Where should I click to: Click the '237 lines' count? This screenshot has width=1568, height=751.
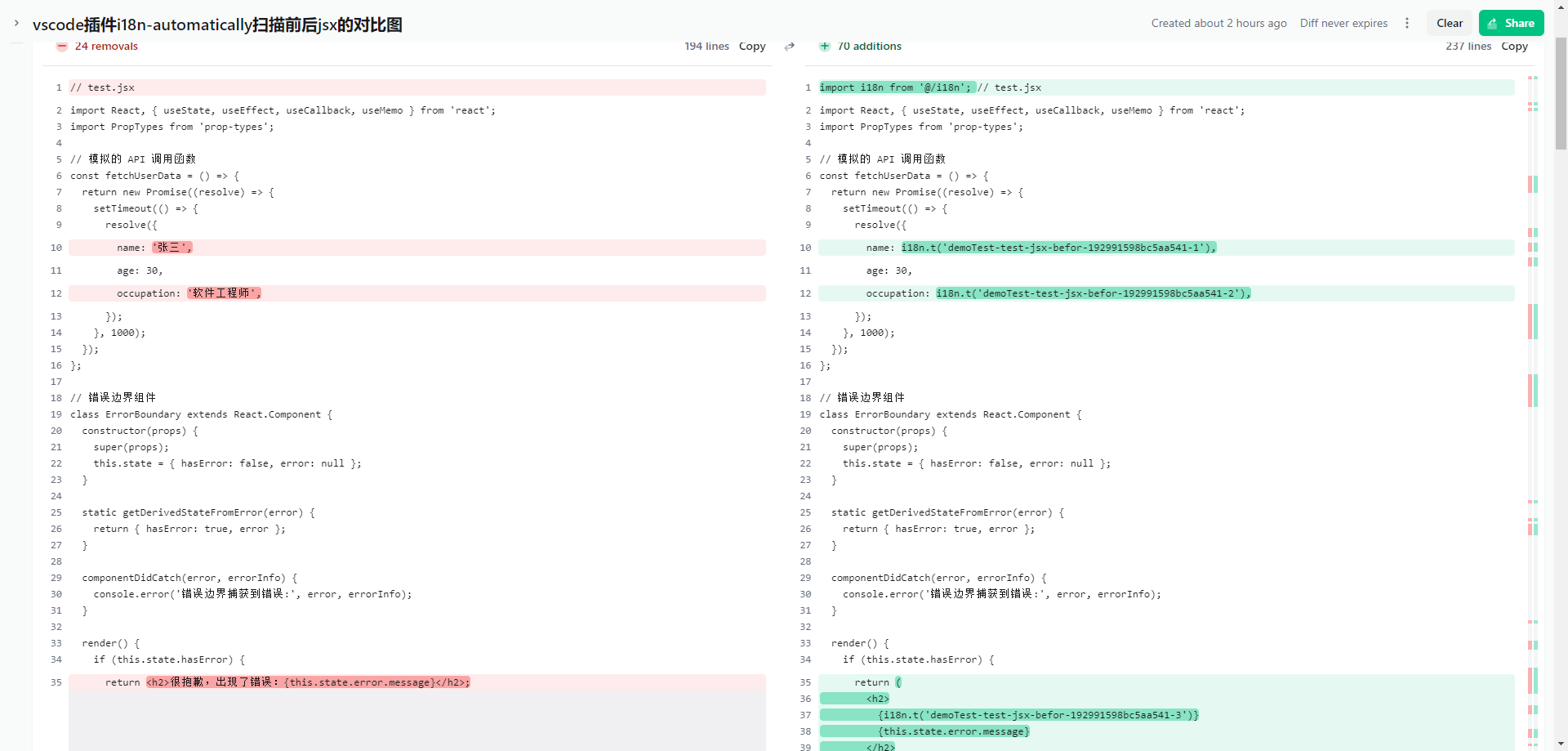click(x=1468, y=47)
